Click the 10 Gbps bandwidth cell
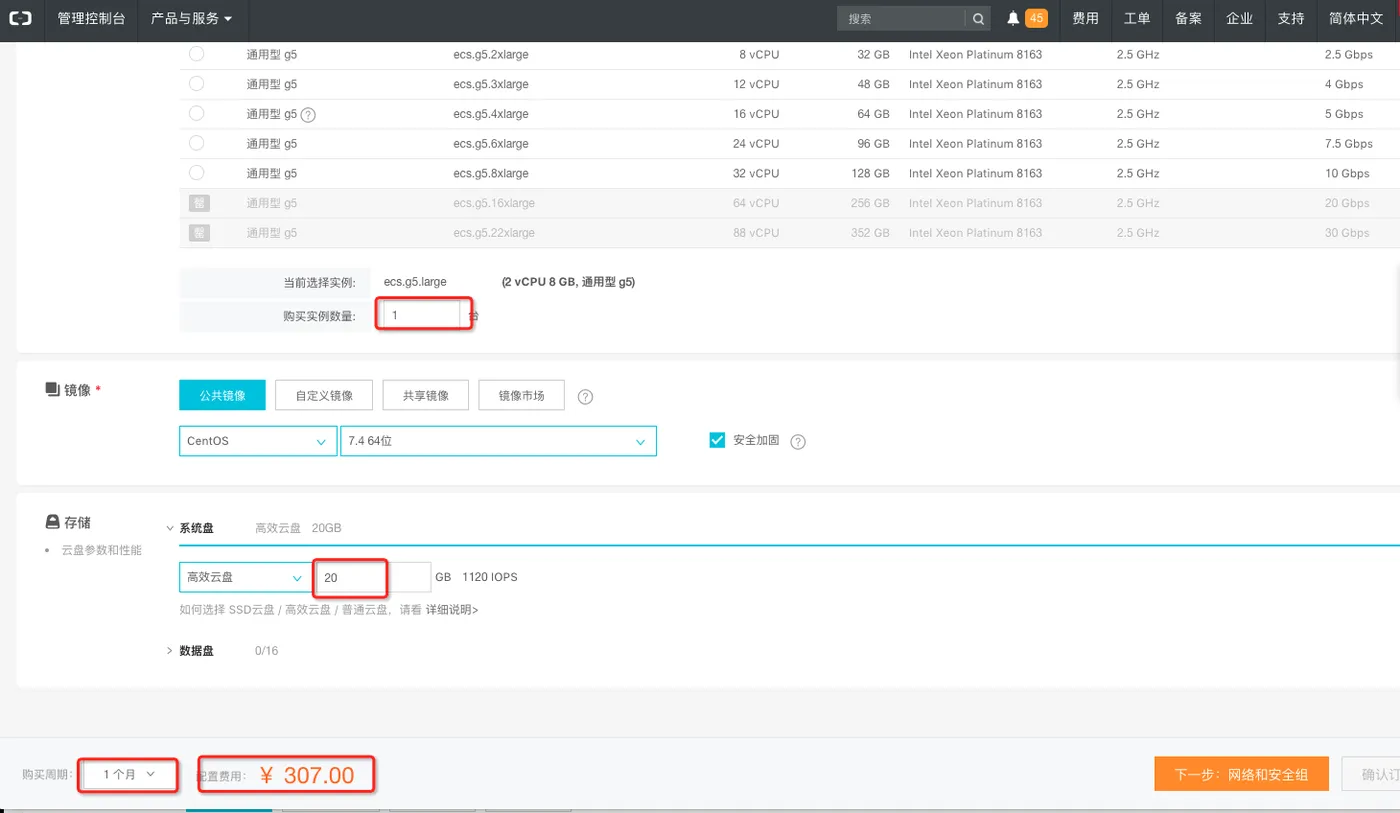 coord(1347,173)
